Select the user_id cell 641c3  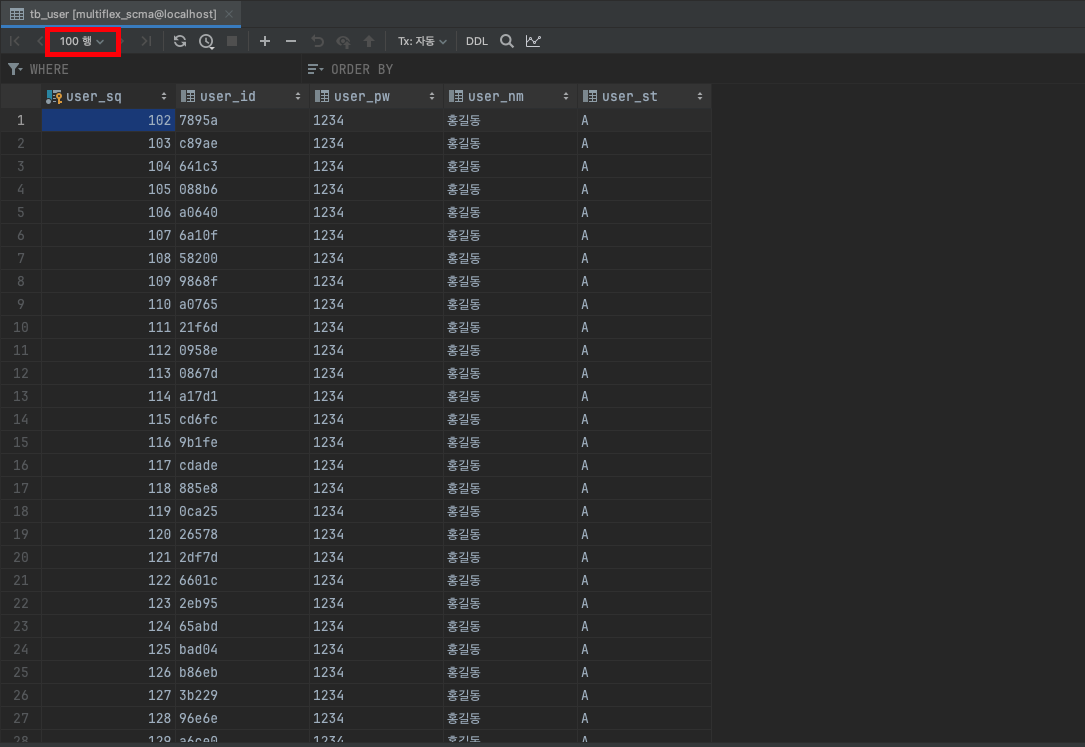(242, 166)
